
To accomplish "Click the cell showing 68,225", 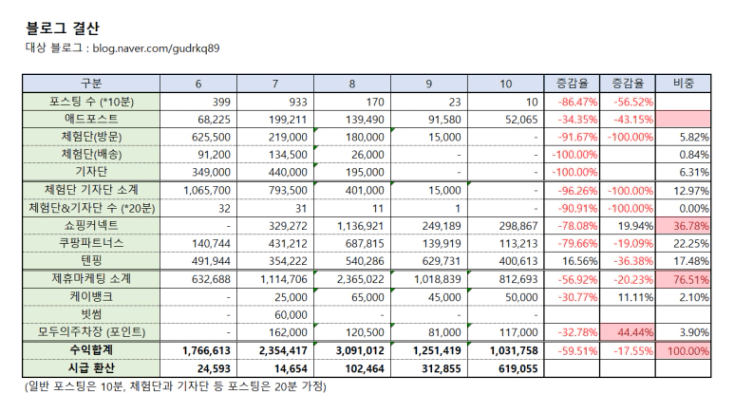I will 198,119.
